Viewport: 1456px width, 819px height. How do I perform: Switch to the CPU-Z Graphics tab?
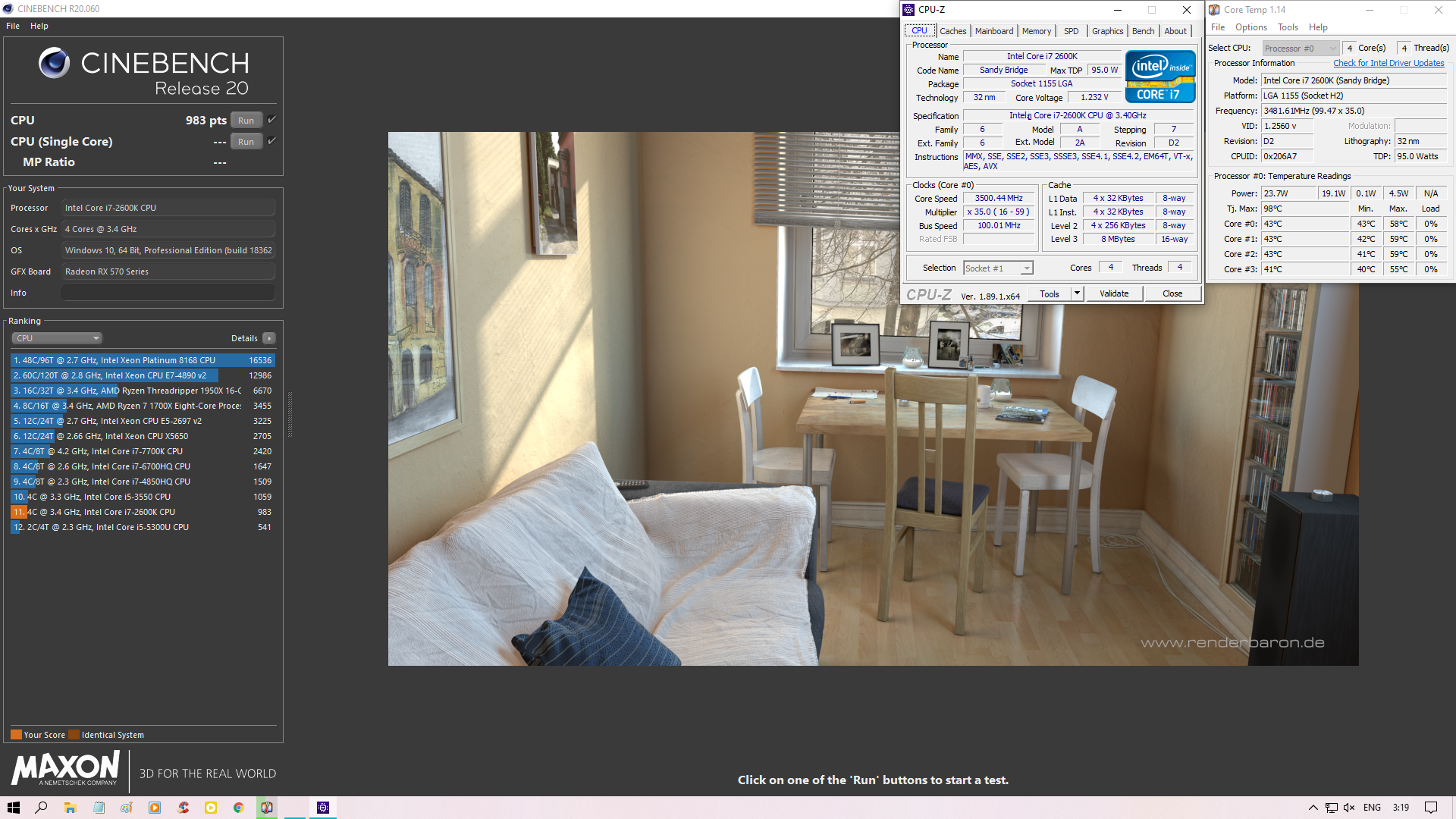(x=1107, y=31)
